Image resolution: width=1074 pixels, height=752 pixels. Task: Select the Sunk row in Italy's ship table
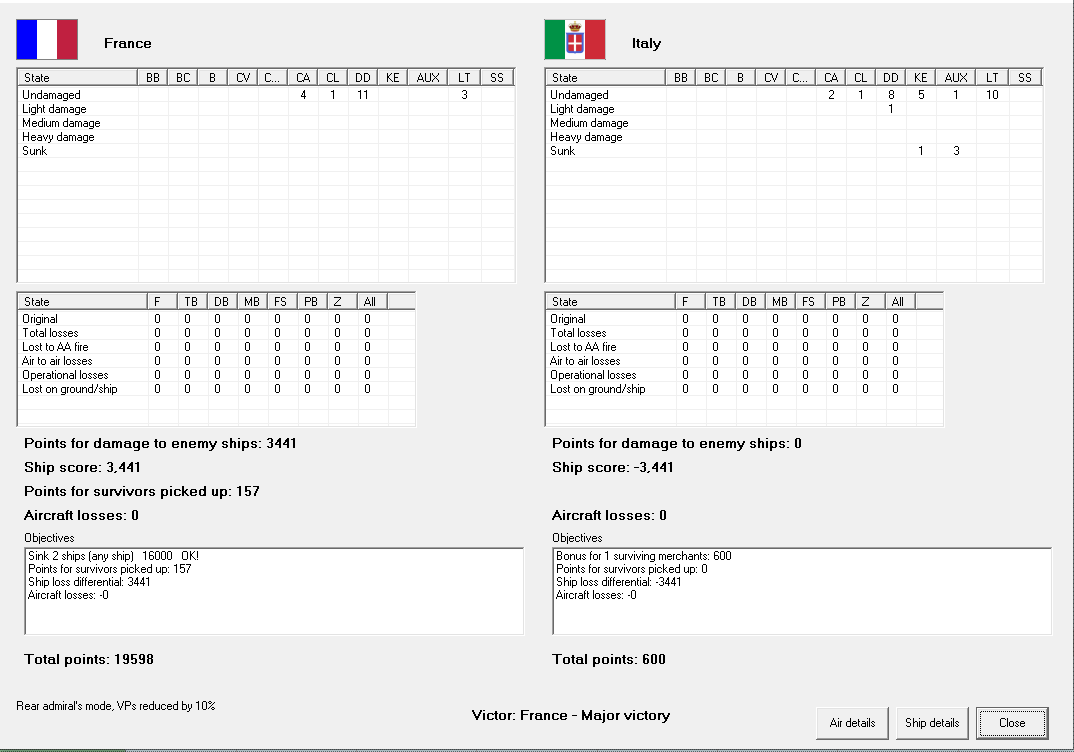coord(563,151)
